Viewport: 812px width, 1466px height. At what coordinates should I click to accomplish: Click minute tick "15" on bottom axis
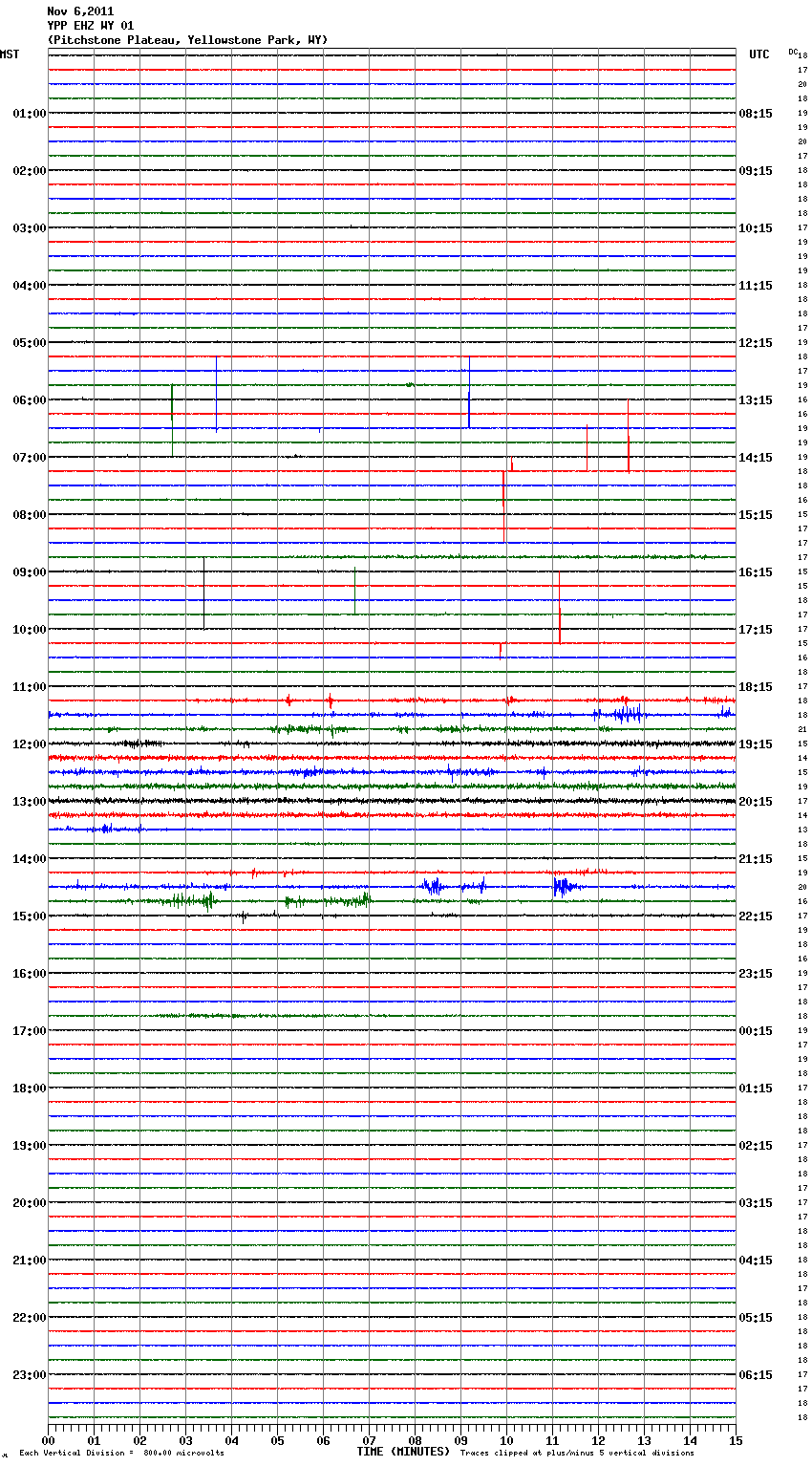pyautogui.click(x=736, y=1440)
